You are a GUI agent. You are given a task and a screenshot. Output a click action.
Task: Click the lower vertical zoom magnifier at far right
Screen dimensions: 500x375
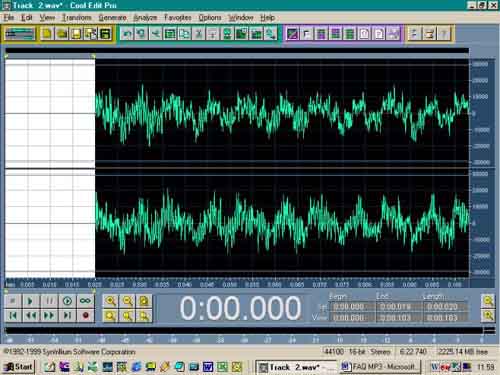pyautogui.click(x=488, y=315)
